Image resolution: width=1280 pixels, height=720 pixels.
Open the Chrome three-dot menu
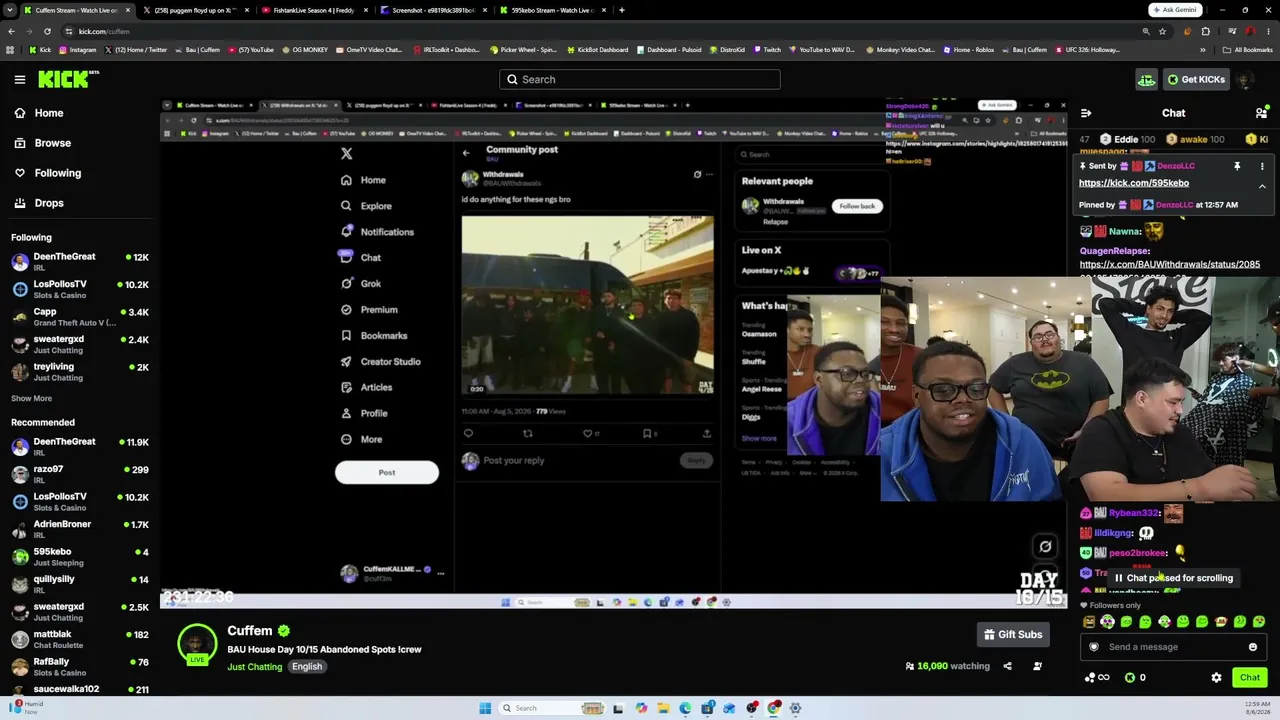coord(1270,31)
